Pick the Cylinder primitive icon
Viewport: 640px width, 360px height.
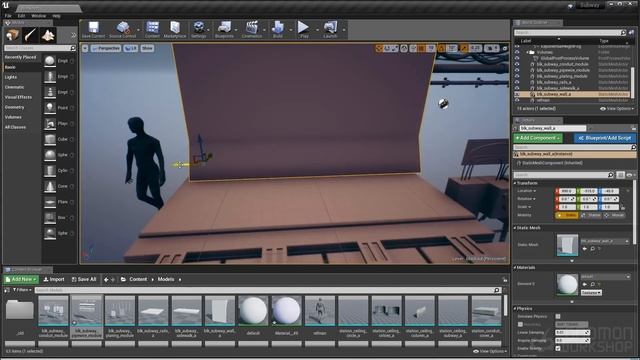click(x=50, y=171)
